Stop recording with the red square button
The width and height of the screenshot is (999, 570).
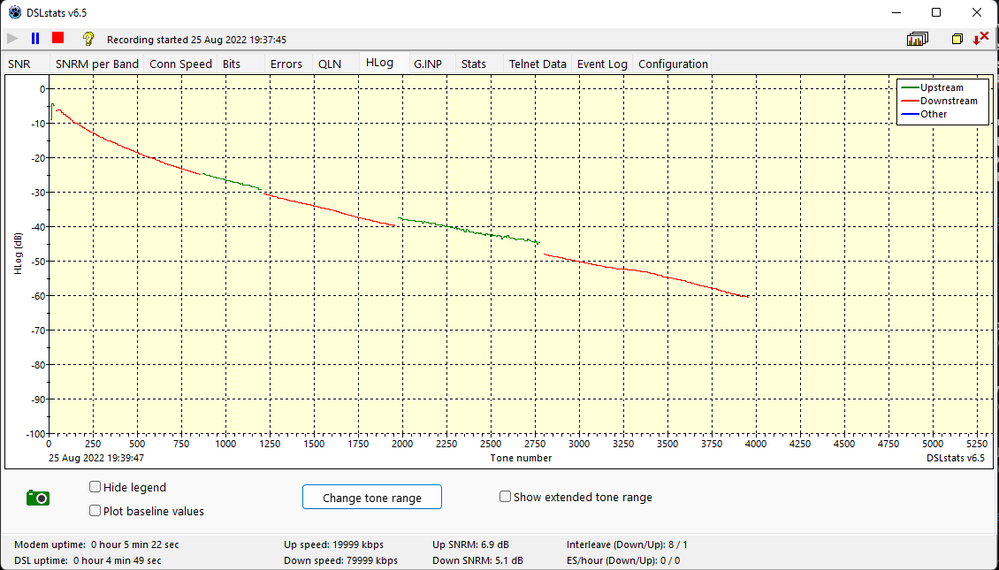(58, 39)
